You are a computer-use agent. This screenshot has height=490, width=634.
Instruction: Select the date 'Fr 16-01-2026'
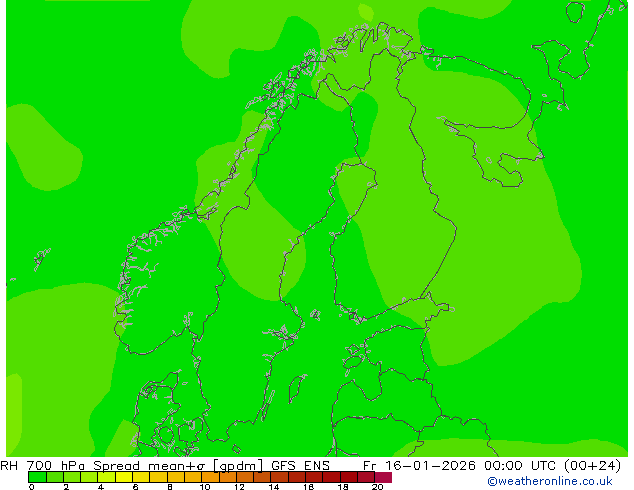(419, 465)
